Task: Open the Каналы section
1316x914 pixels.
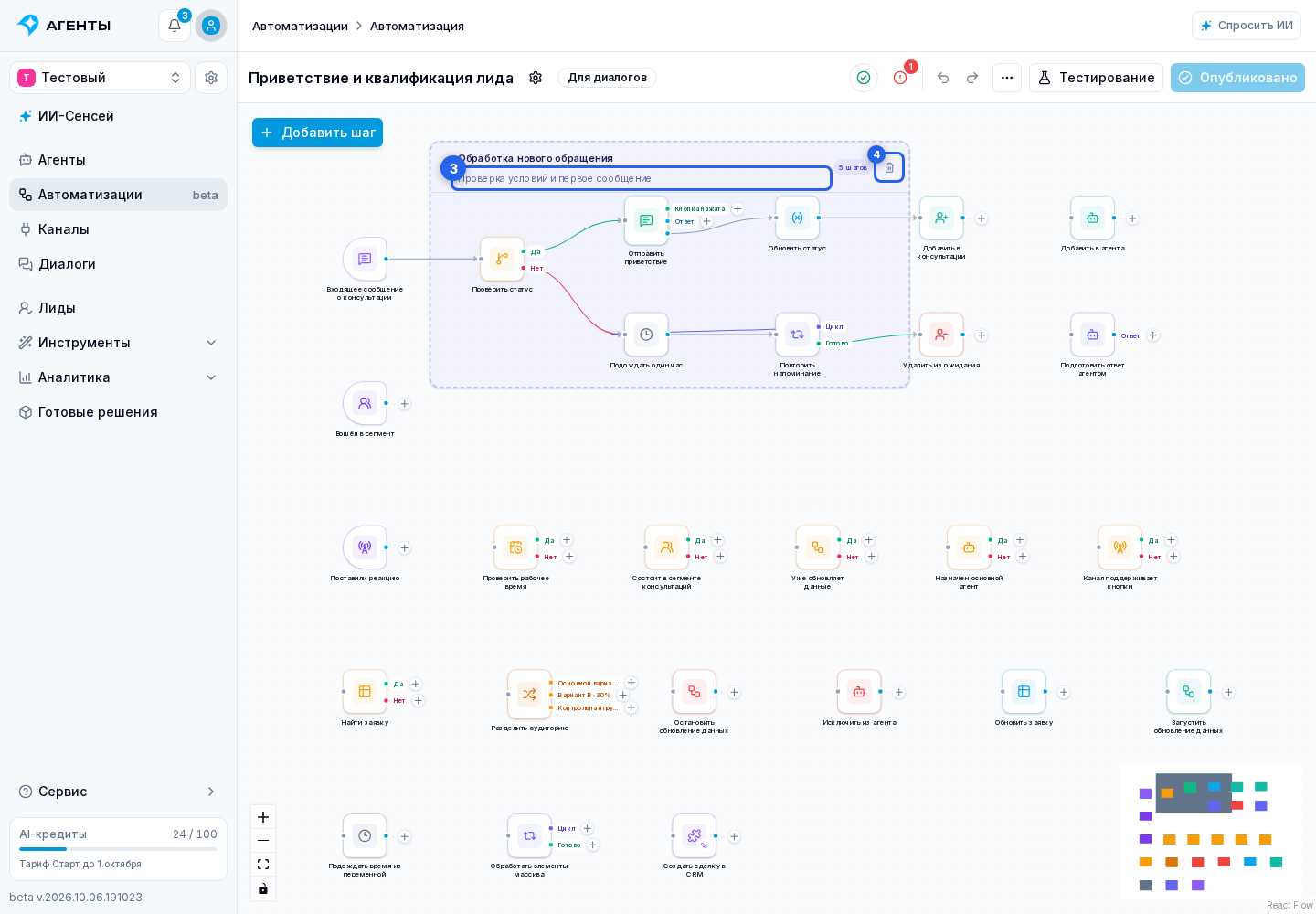Action: 119,229
